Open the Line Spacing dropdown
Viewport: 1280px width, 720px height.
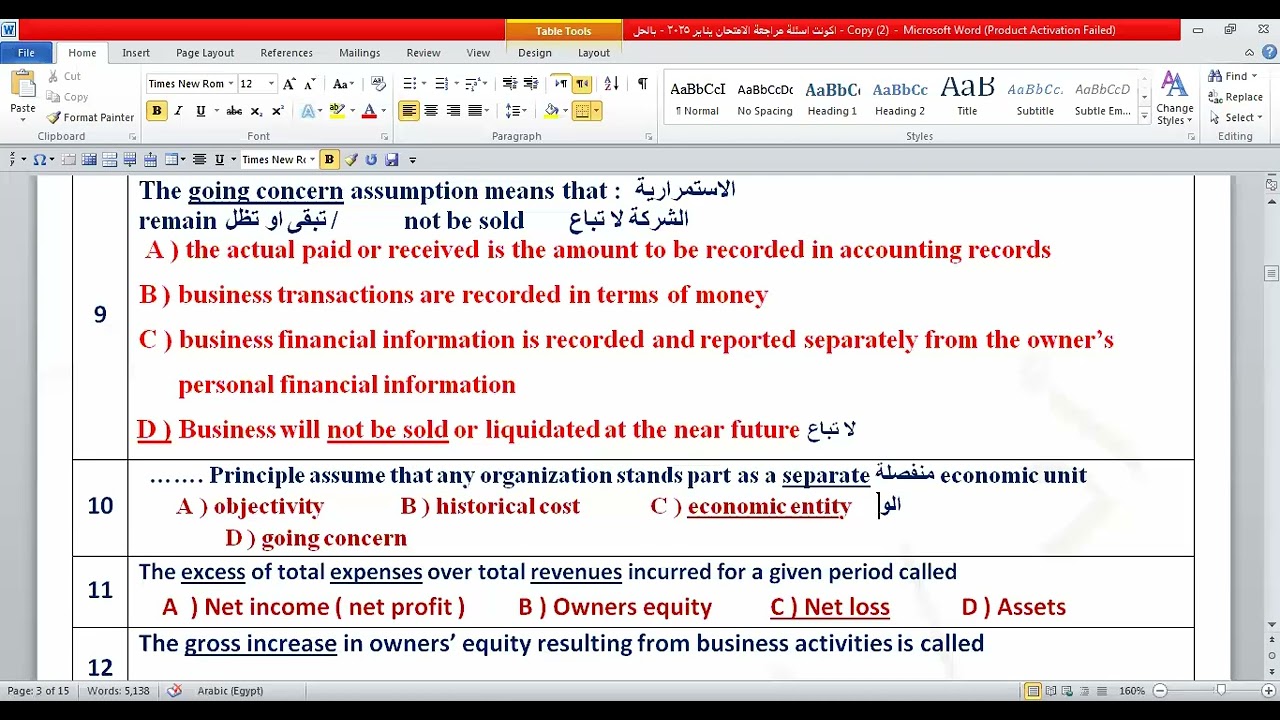(x=515, y=111)
